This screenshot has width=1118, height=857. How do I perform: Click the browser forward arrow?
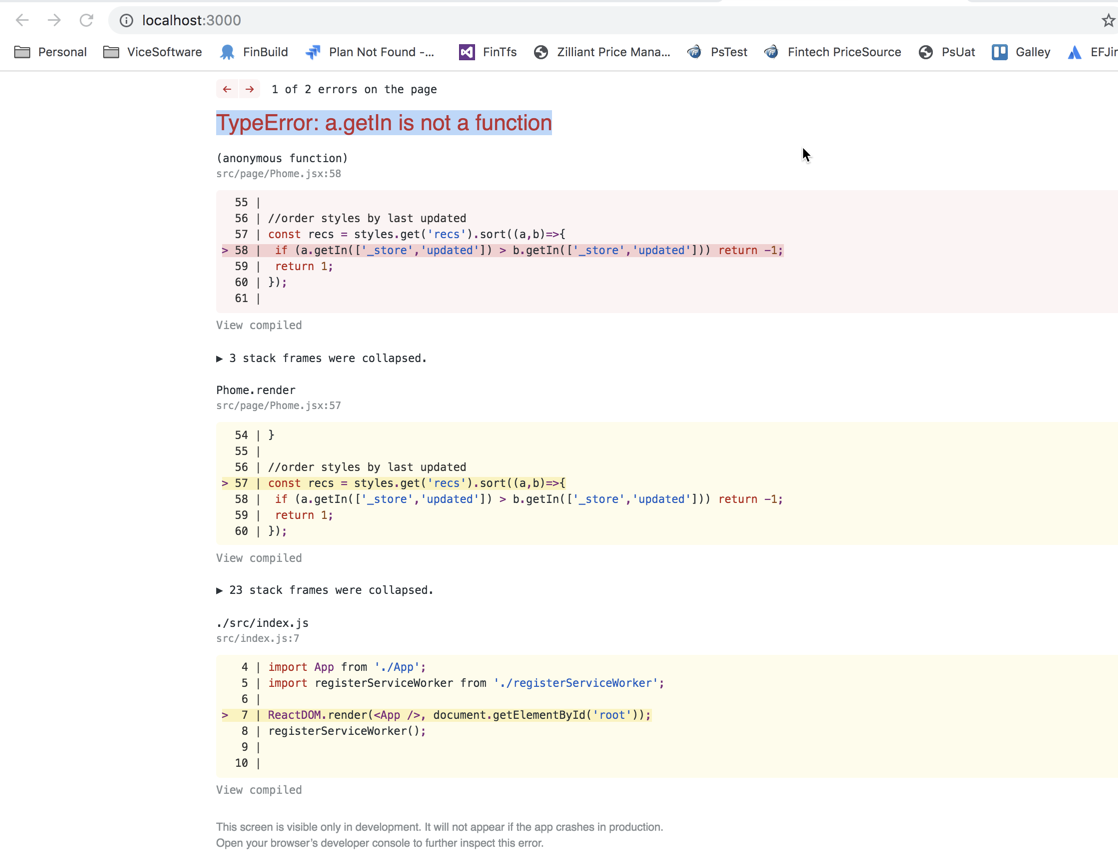click(x=54, y=20)
